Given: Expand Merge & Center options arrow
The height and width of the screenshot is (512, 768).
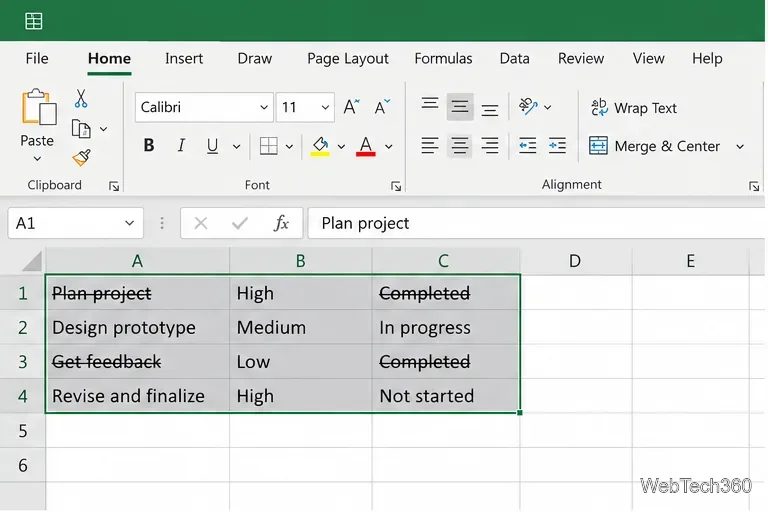Looking at the screenshot, I should click(x=740, y=146).
